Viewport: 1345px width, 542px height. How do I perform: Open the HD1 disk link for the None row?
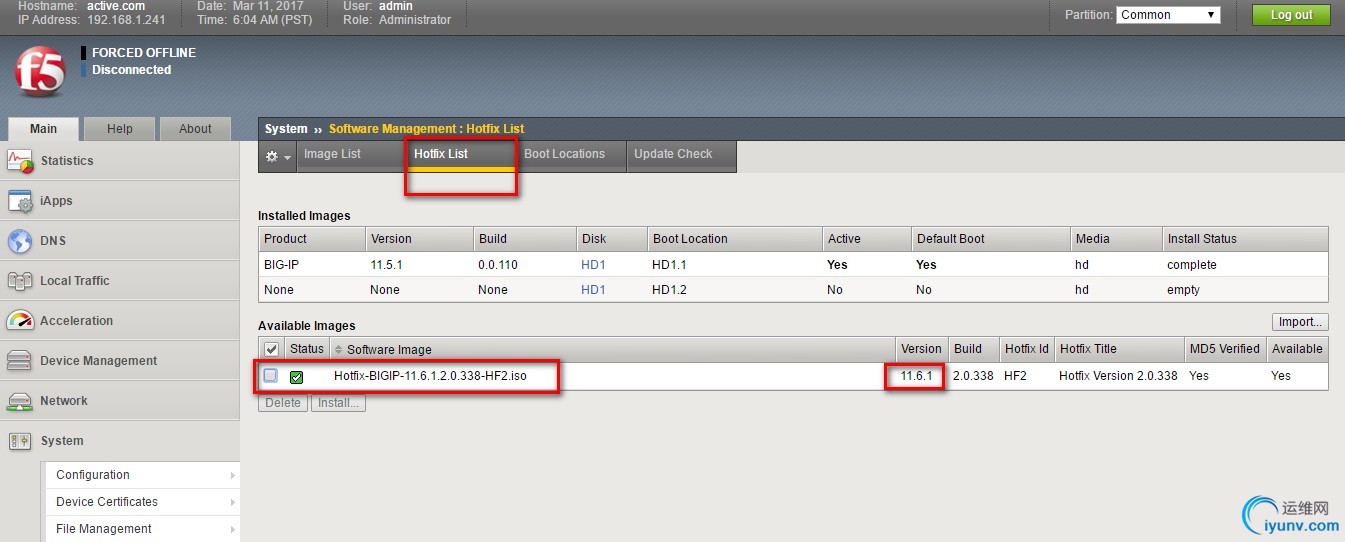pyautogui.click(x=593, y=290)
